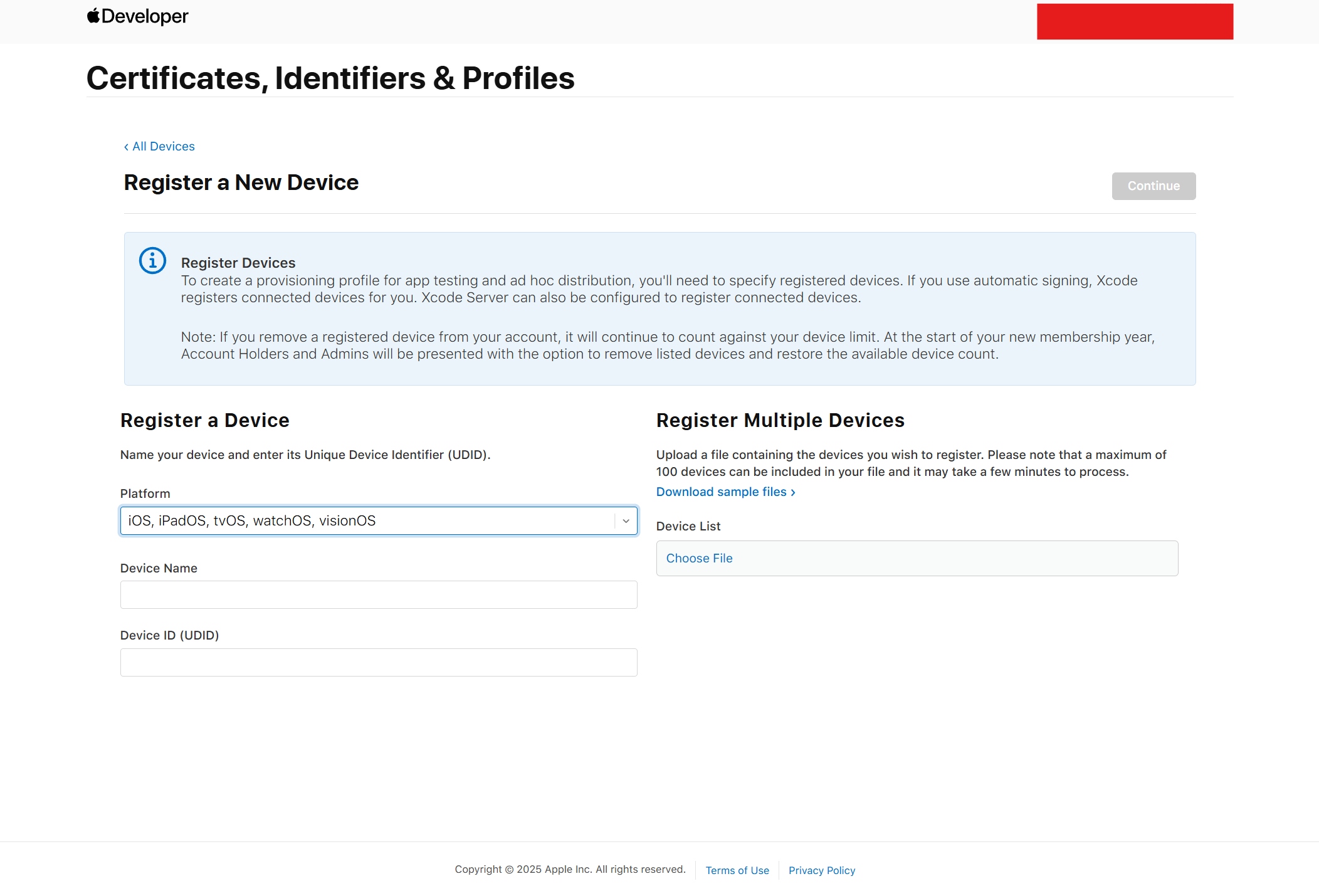
Task: Open the Privacy Policy link
Action: click(x=821, y=870)
